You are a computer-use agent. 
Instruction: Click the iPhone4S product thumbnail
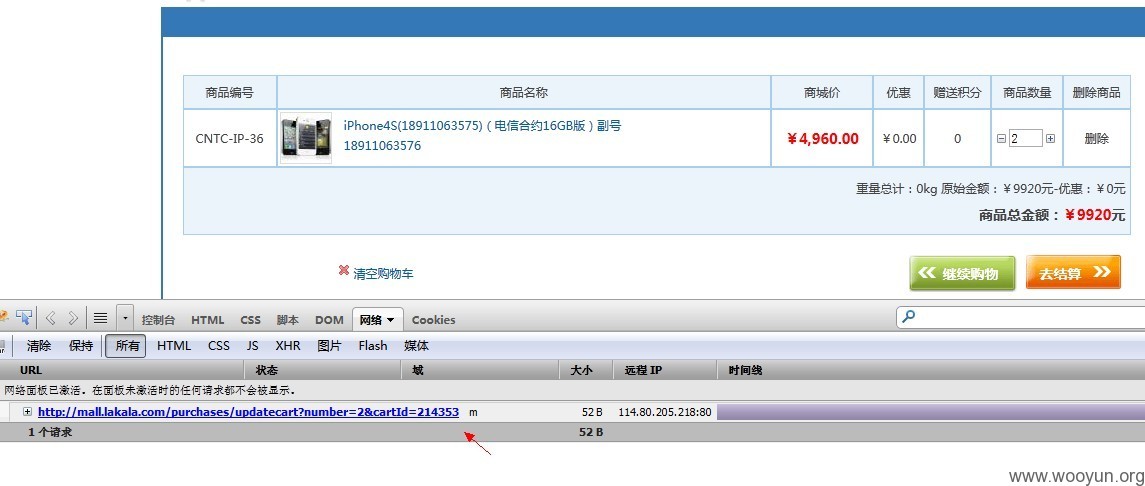pyautogui.click(x=306, y=138)
